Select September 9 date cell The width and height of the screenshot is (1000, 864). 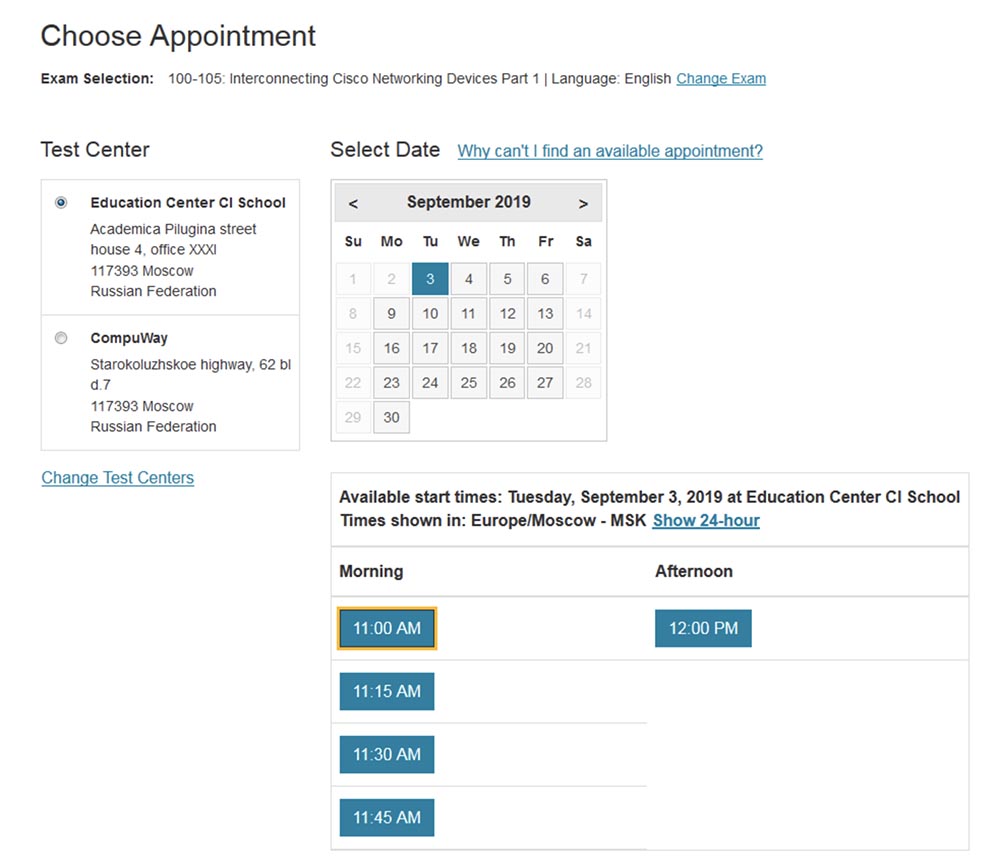tap(392, 314)
